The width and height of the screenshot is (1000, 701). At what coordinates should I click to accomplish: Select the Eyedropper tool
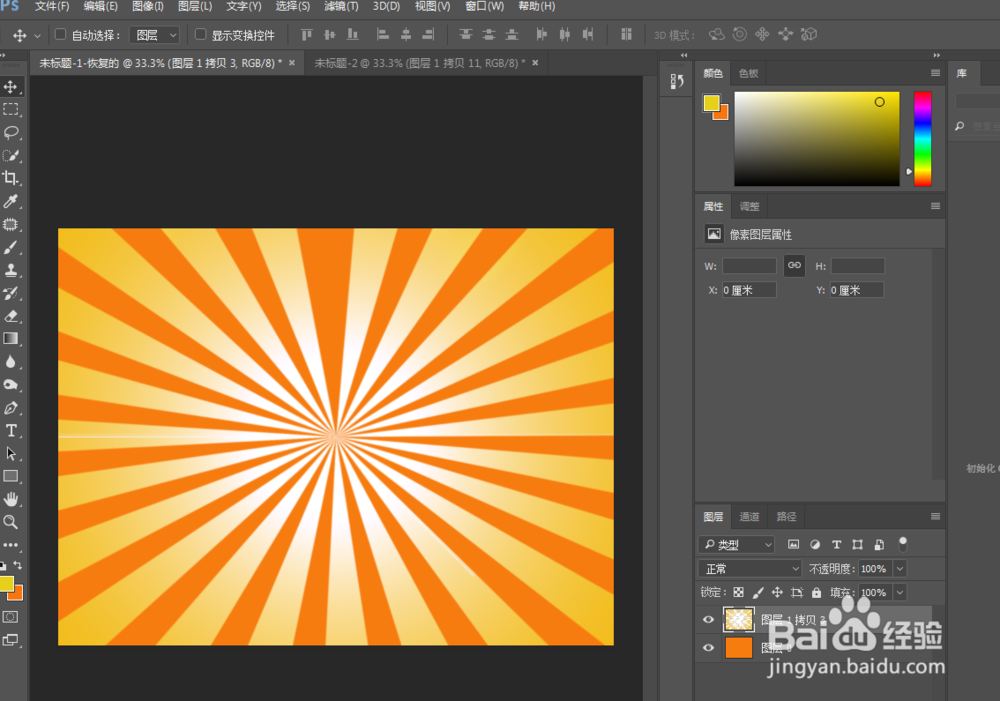click(x=11, y=201)
